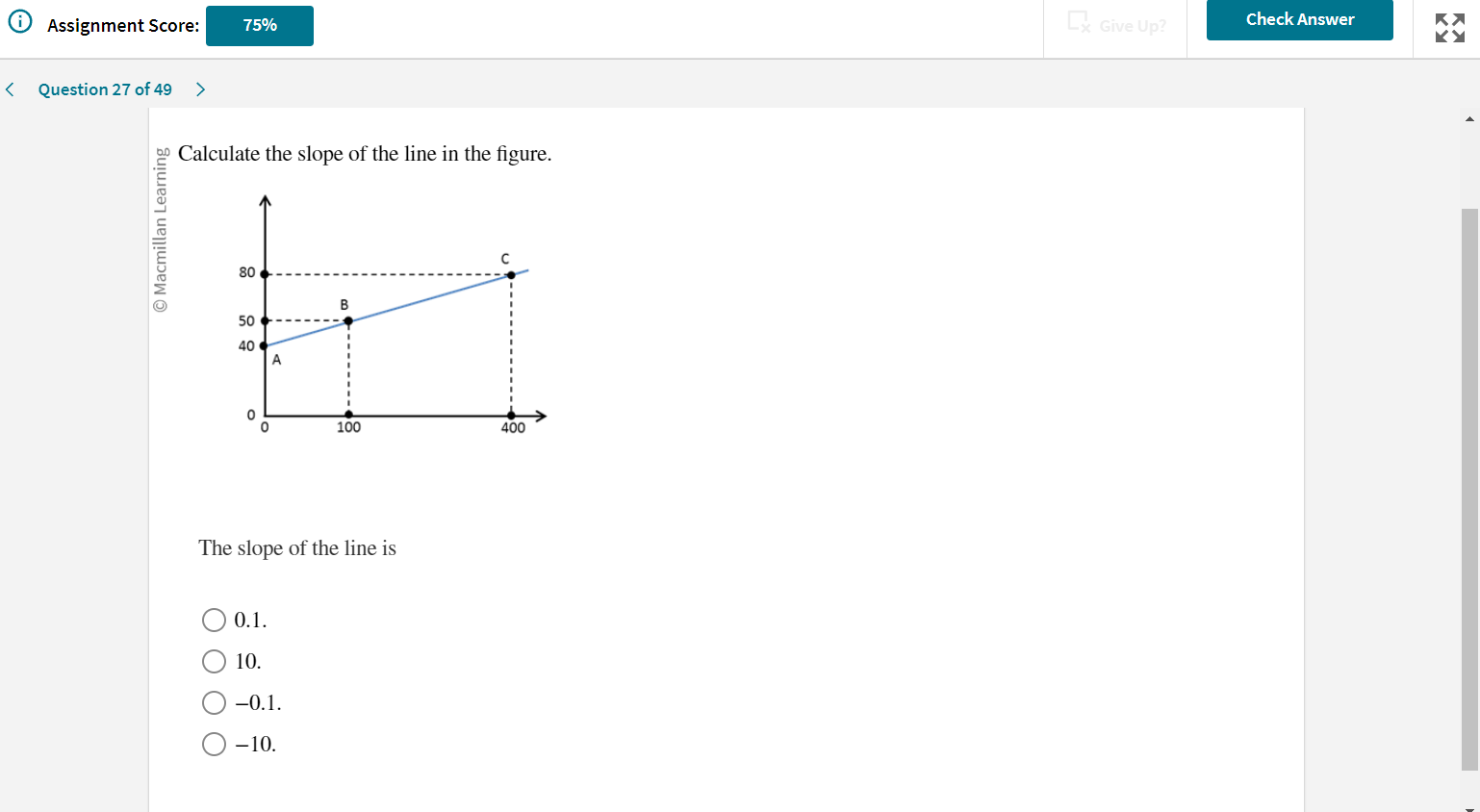Click the previous question chevron
This screenshot has height=812, width=1480.
click(10, 89)
